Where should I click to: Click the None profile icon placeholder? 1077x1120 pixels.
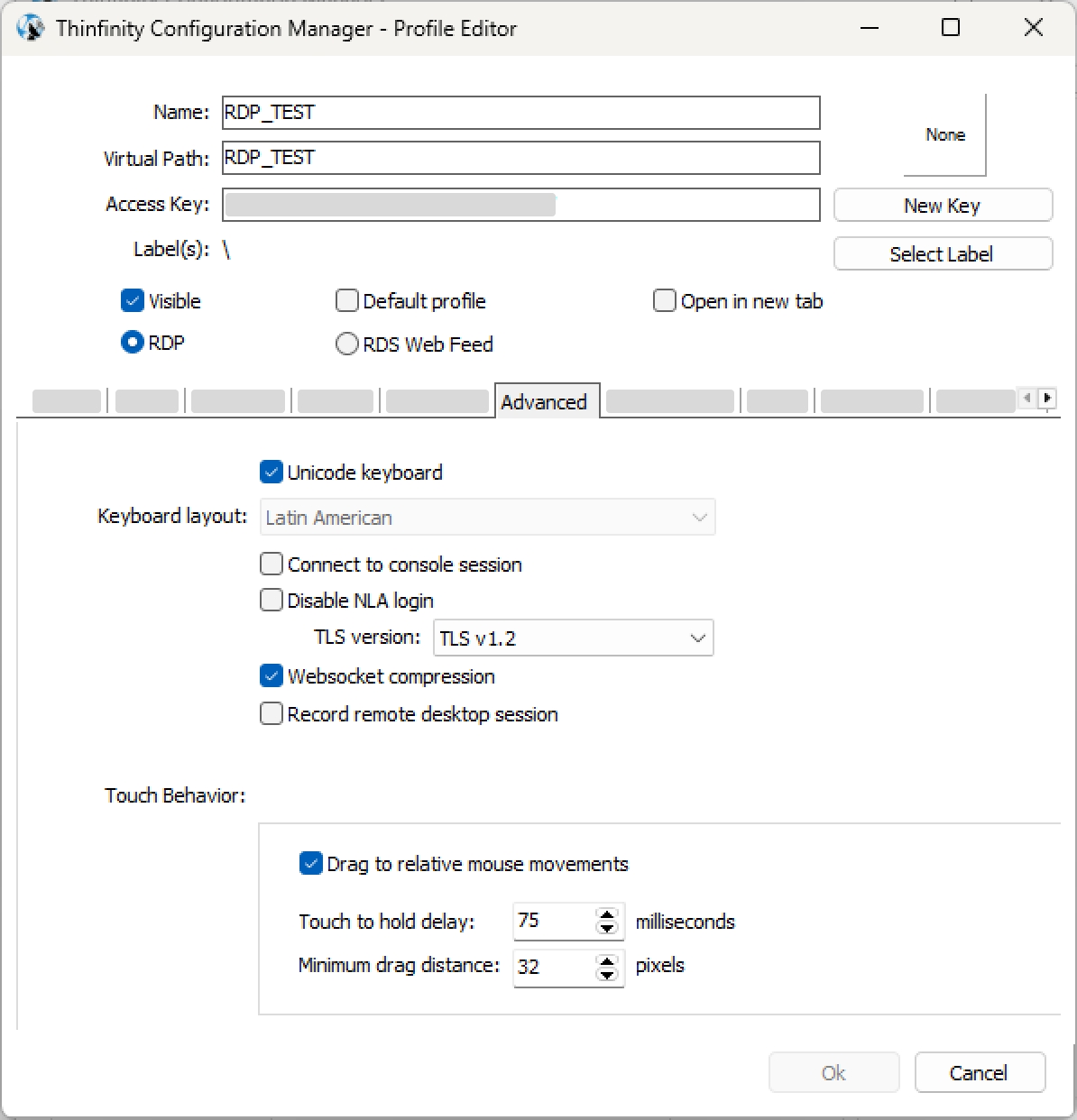click(944, 135)
